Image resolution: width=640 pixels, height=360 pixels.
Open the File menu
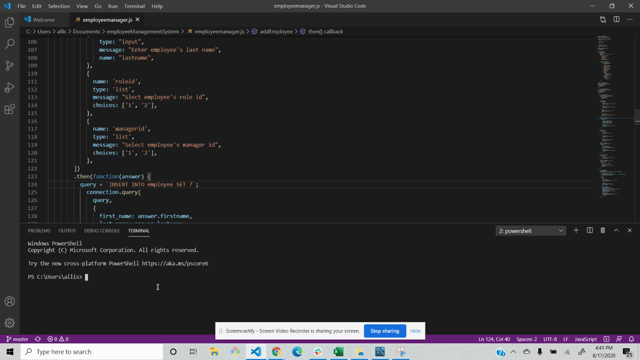pyautogui.click(x=22, y=6)
